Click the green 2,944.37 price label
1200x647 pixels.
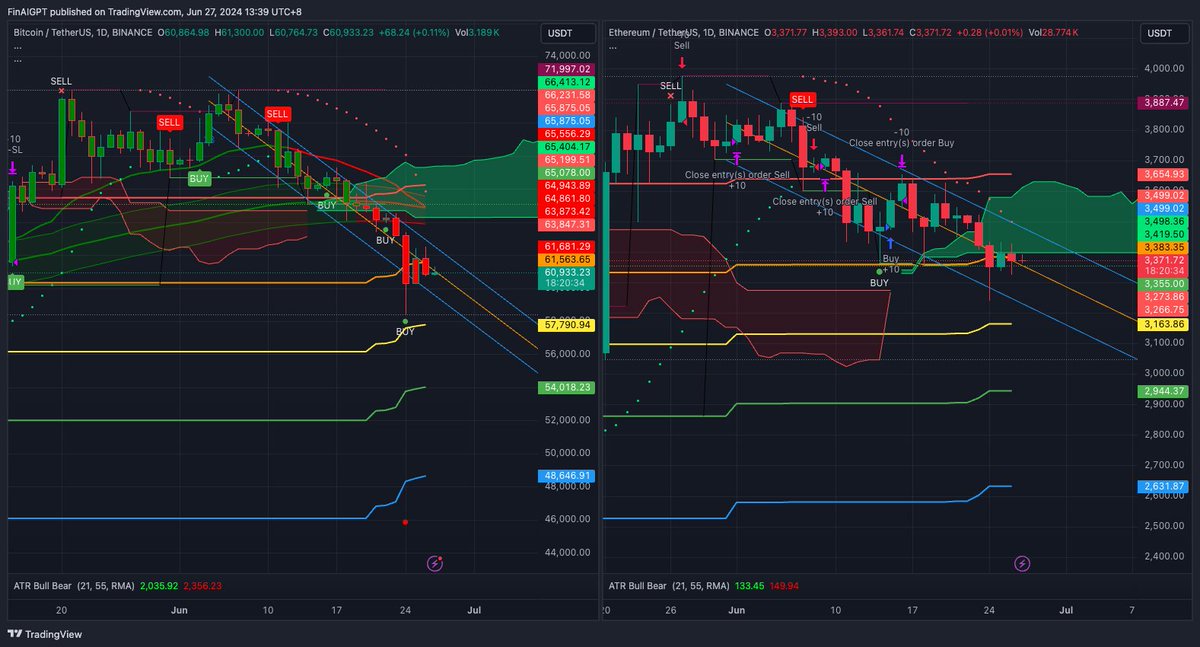1161,391
